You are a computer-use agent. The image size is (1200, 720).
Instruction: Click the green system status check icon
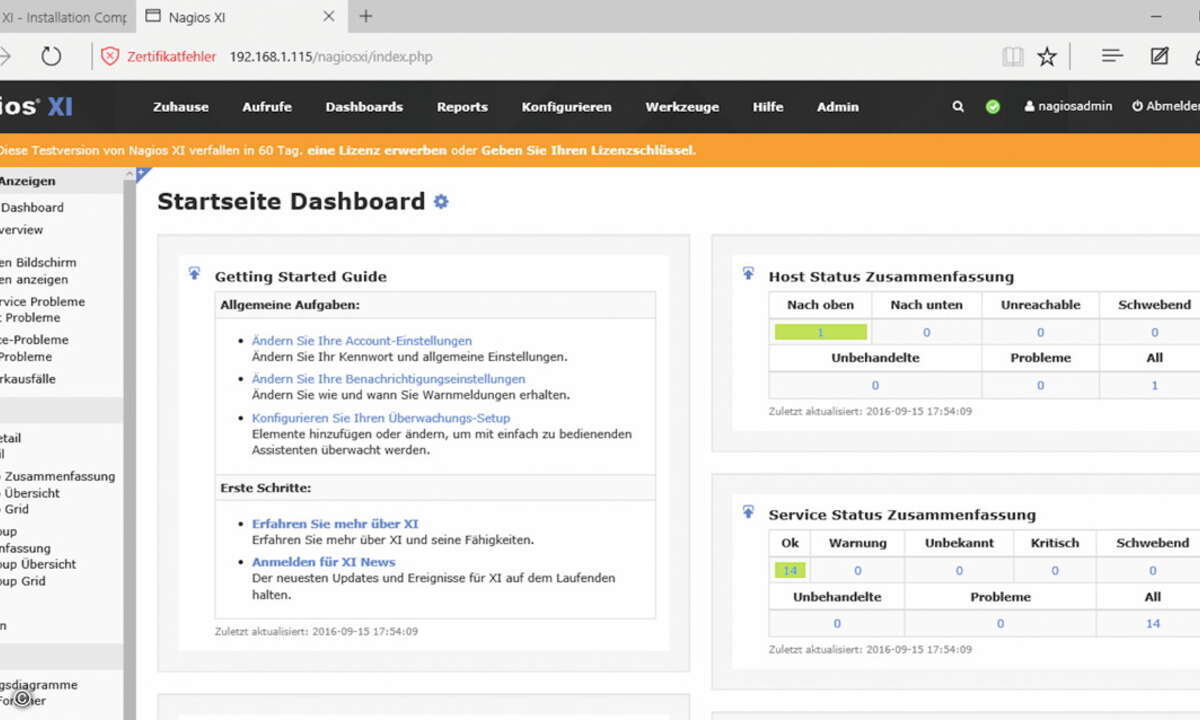pos(992,107)
